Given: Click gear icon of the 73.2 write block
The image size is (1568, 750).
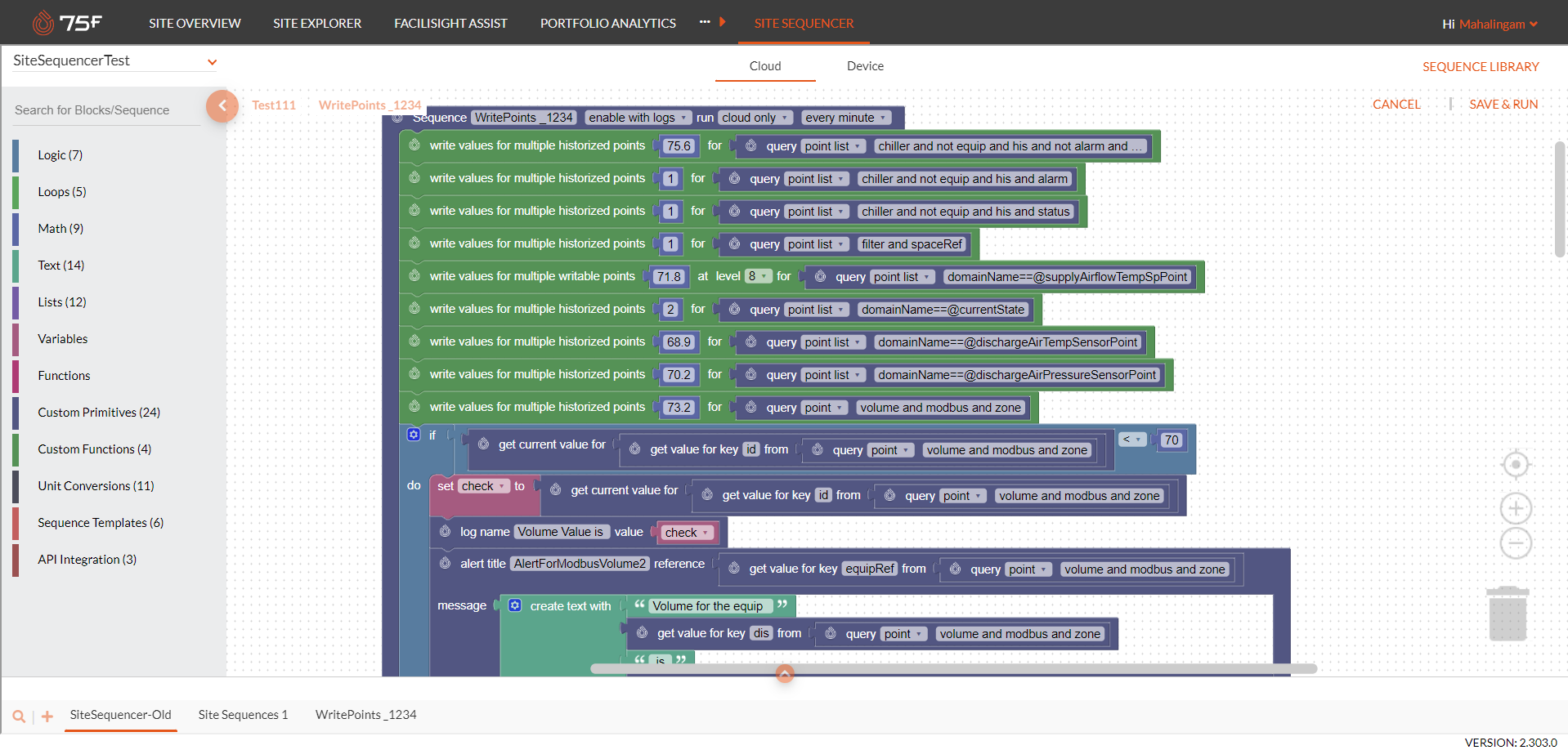Looking at the screenshot, I should (414, 406).
